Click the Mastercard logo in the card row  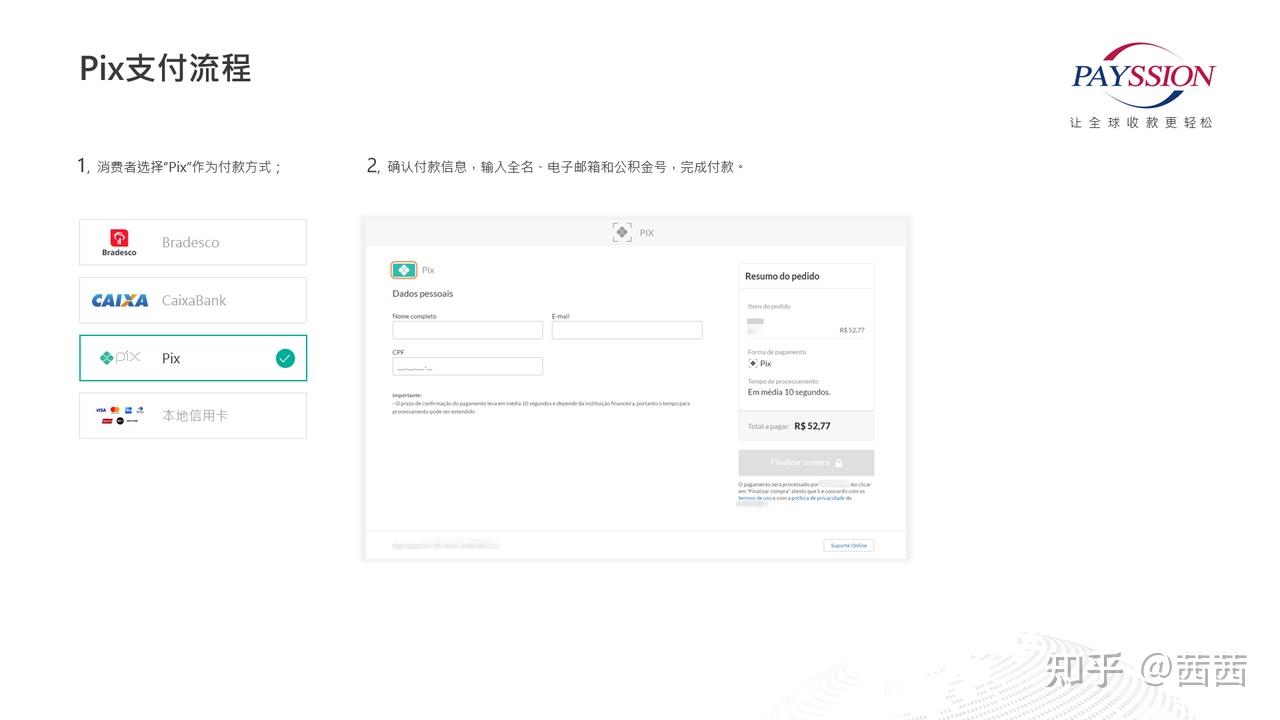[x=114, y=410]
